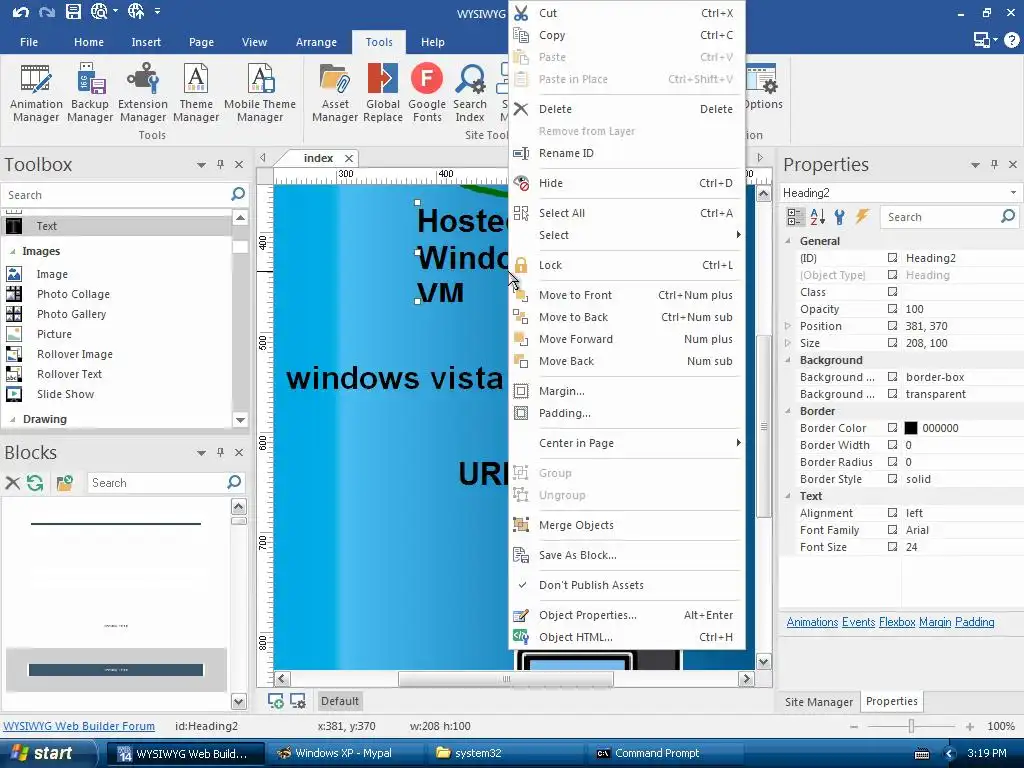Open the Theme Manager
1024x768 pixels.
click(x=196, y=92)
